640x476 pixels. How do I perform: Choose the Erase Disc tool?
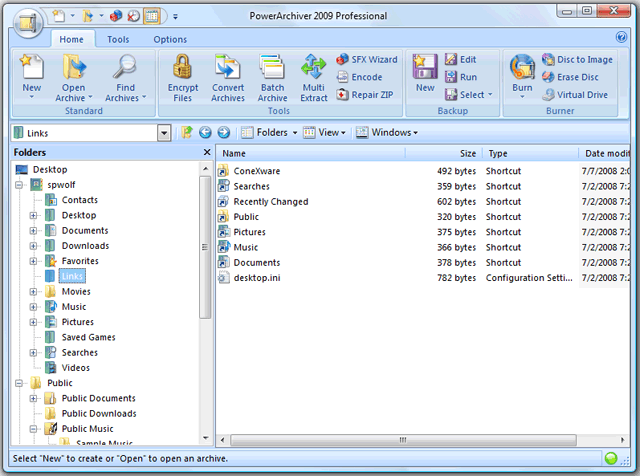570,77
